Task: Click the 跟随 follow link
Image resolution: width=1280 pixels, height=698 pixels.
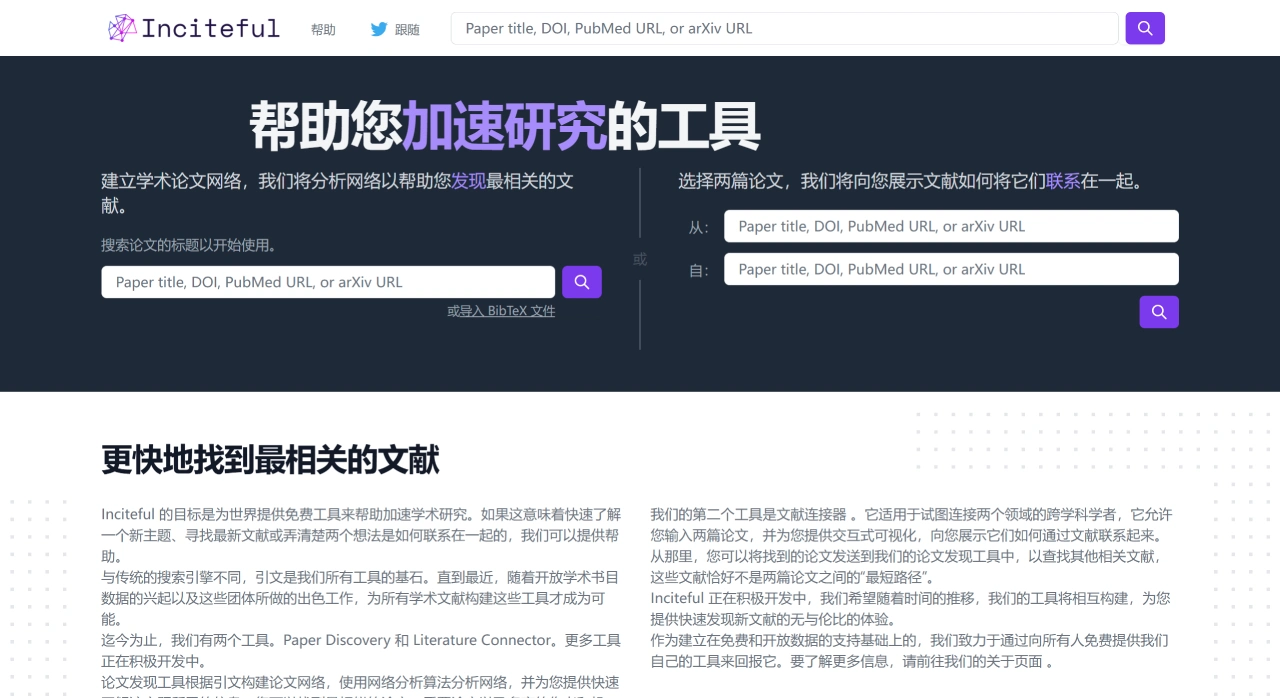Action: click(x=406, y=29)
